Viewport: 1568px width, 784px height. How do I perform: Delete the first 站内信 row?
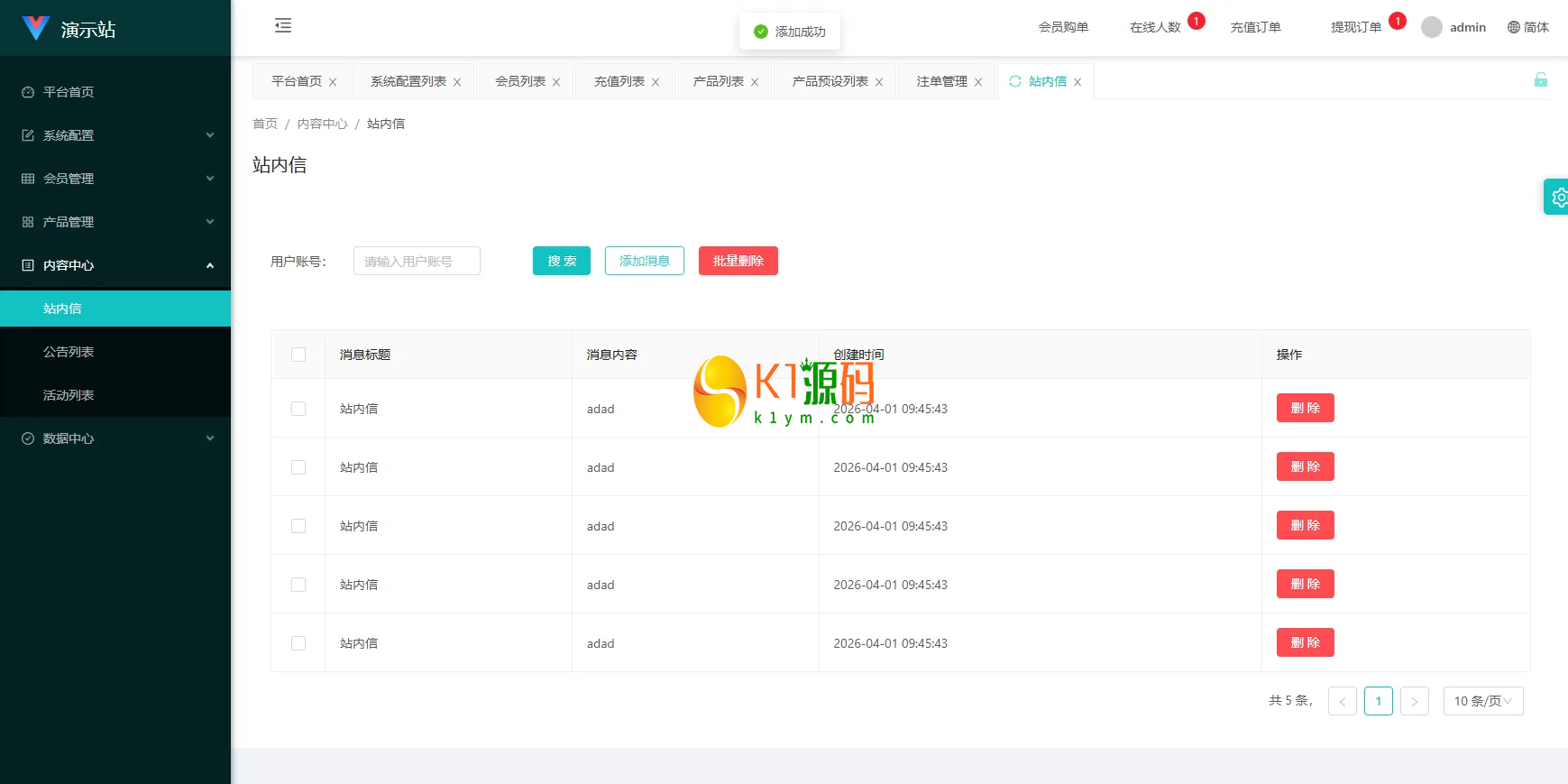[1306, 408]
